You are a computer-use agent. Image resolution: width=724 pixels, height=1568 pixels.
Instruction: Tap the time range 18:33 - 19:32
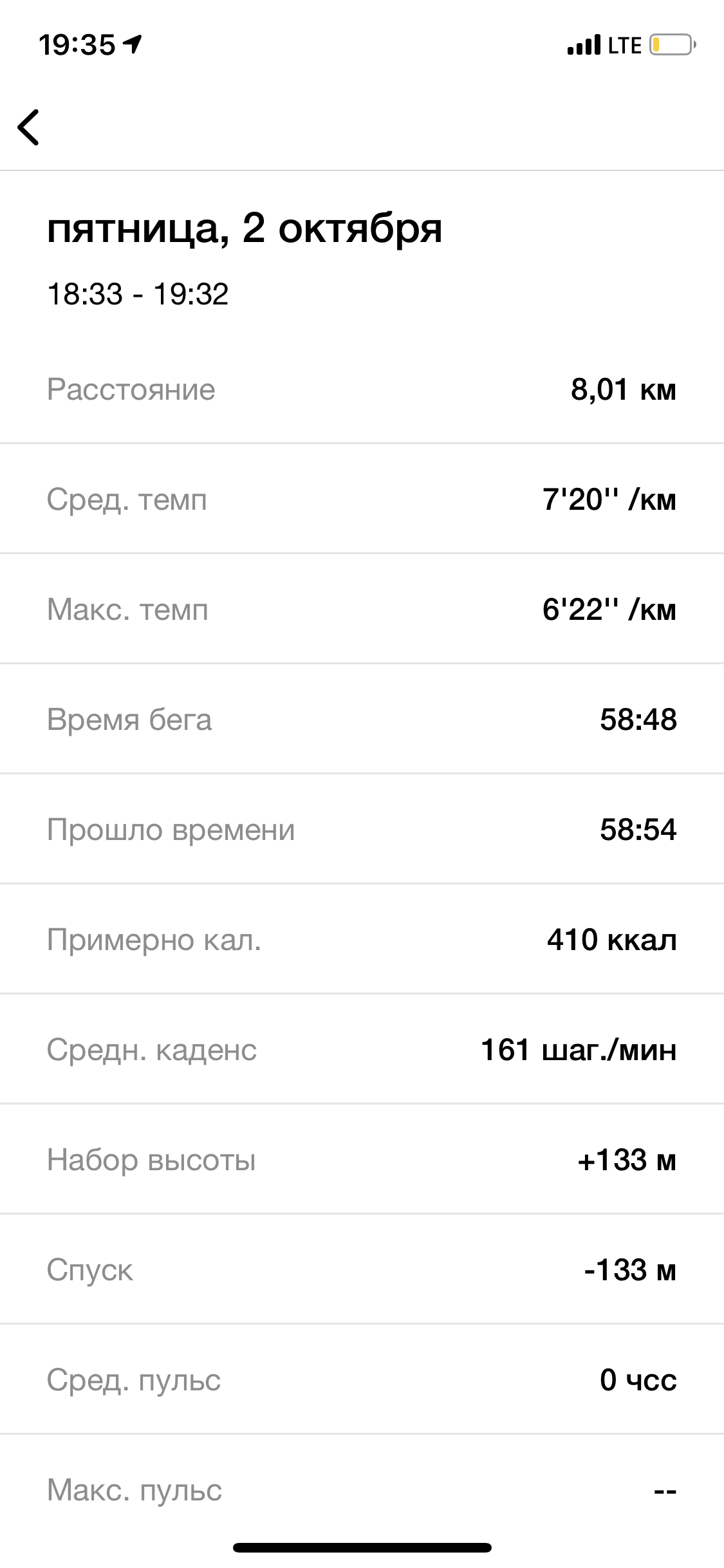138,295
